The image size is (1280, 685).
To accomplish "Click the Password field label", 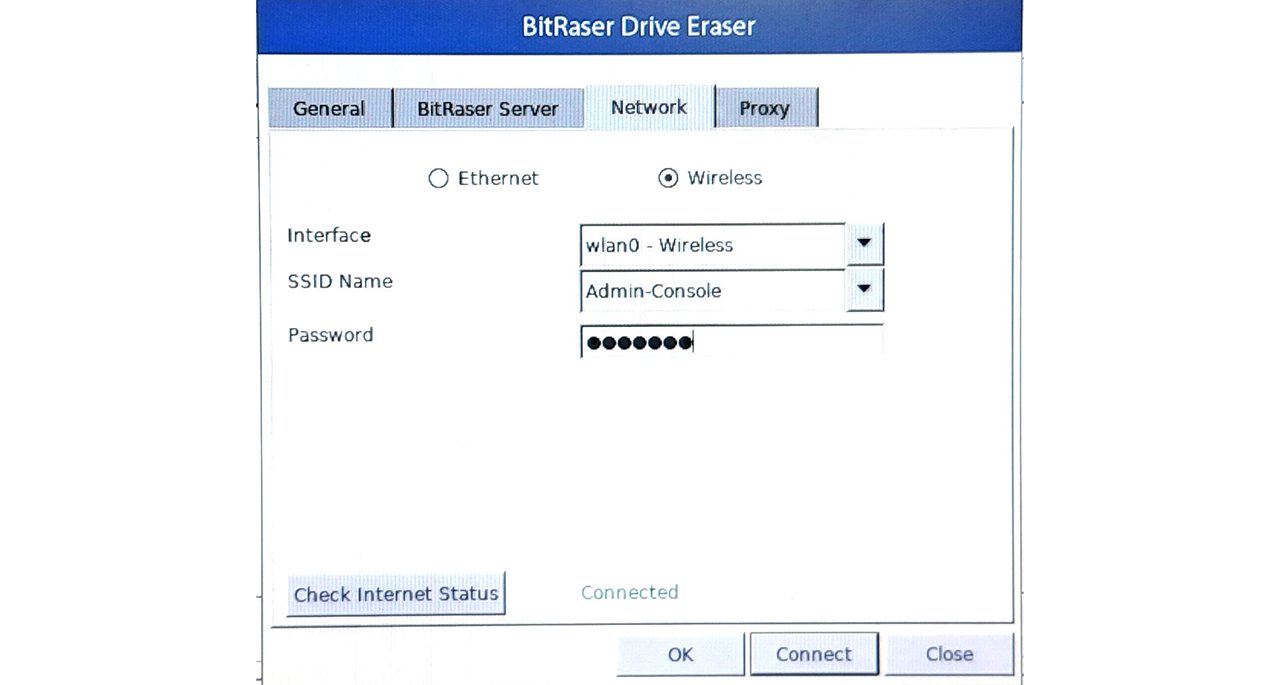I will coord(330,335).
